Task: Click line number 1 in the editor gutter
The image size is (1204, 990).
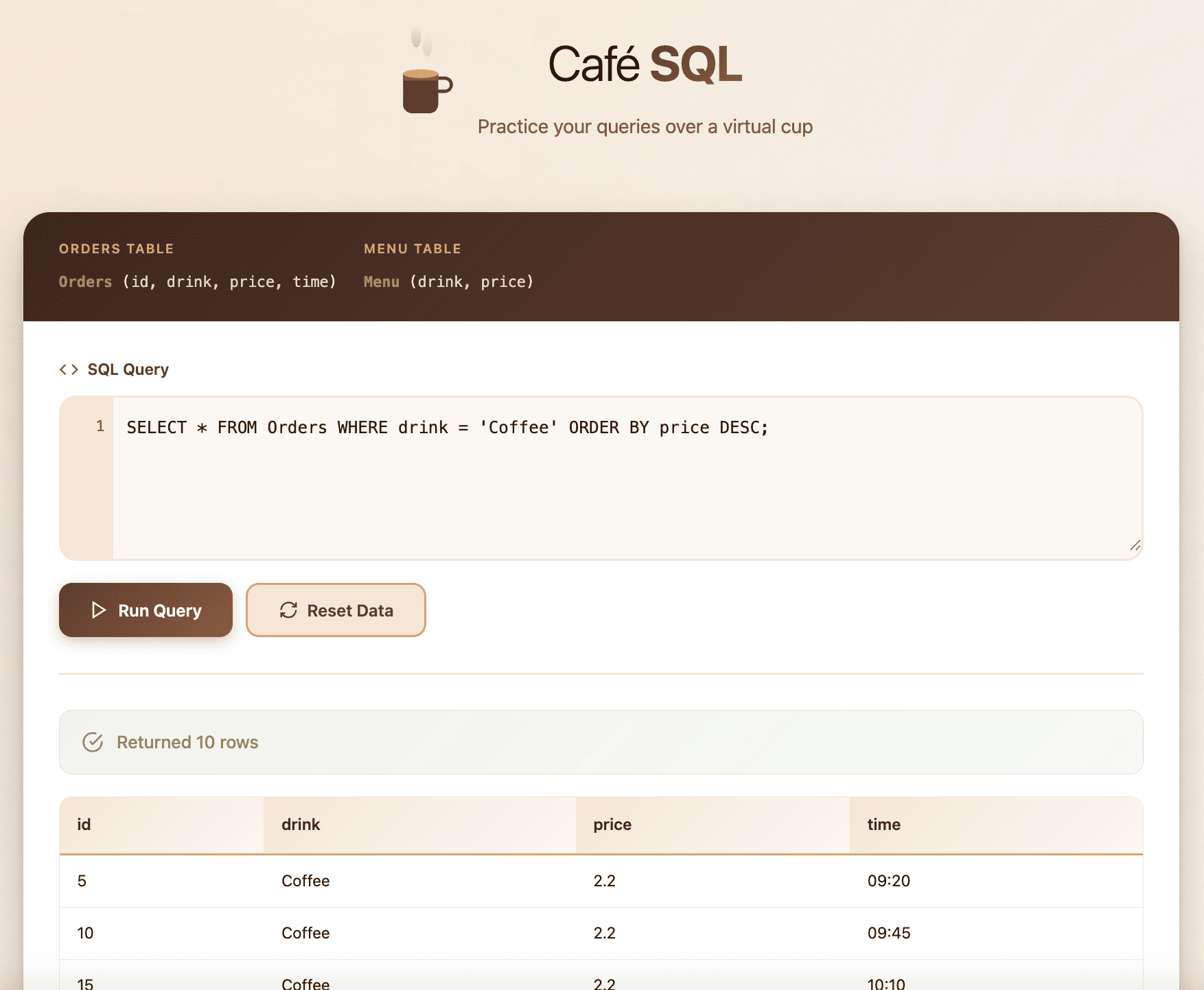Action: coord(100,426)
